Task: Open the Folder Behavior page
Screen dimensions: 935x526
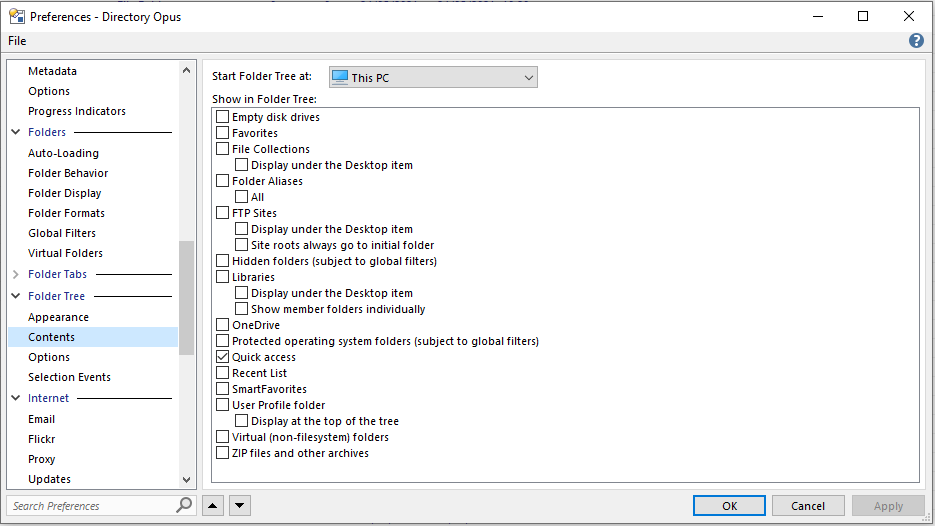Action: (68, 173)
